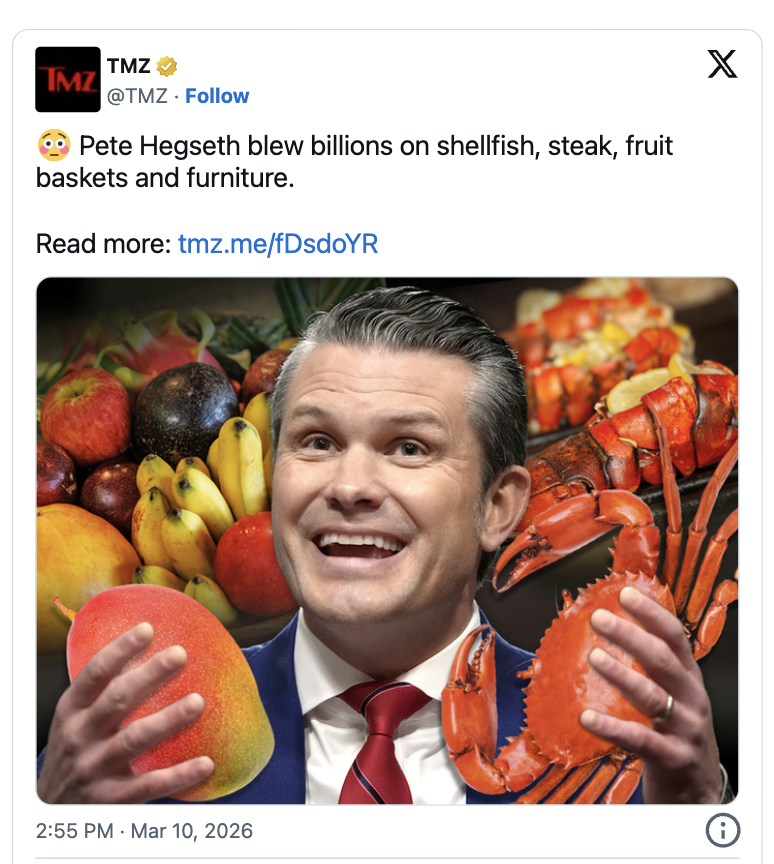
Task: Open the 2:55 PM · Mar 10, 2026 timestamp
Action: point(144,830)
